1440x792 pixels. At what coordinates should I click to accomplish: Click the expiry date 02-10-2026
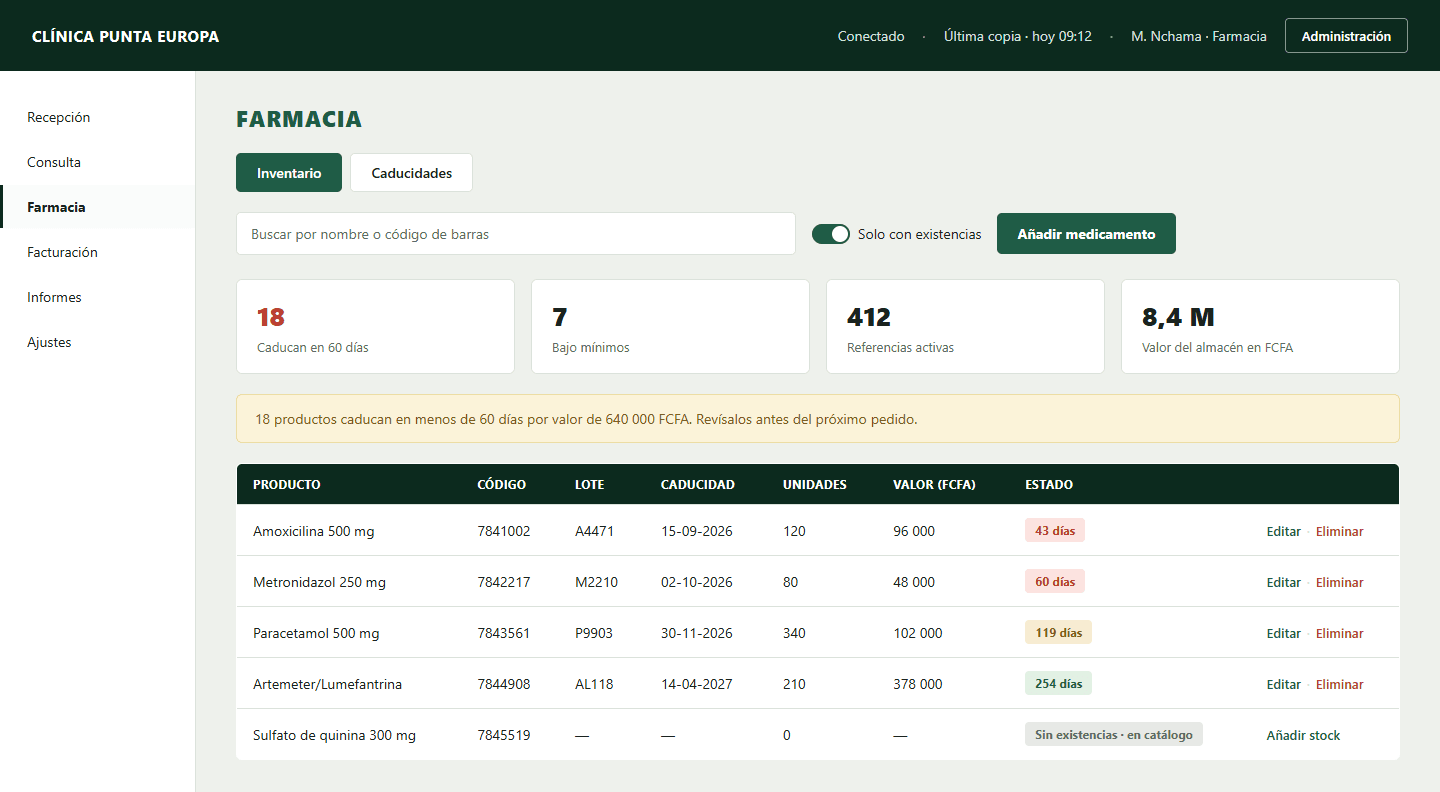pyautogui.click(x=696, y=582)
